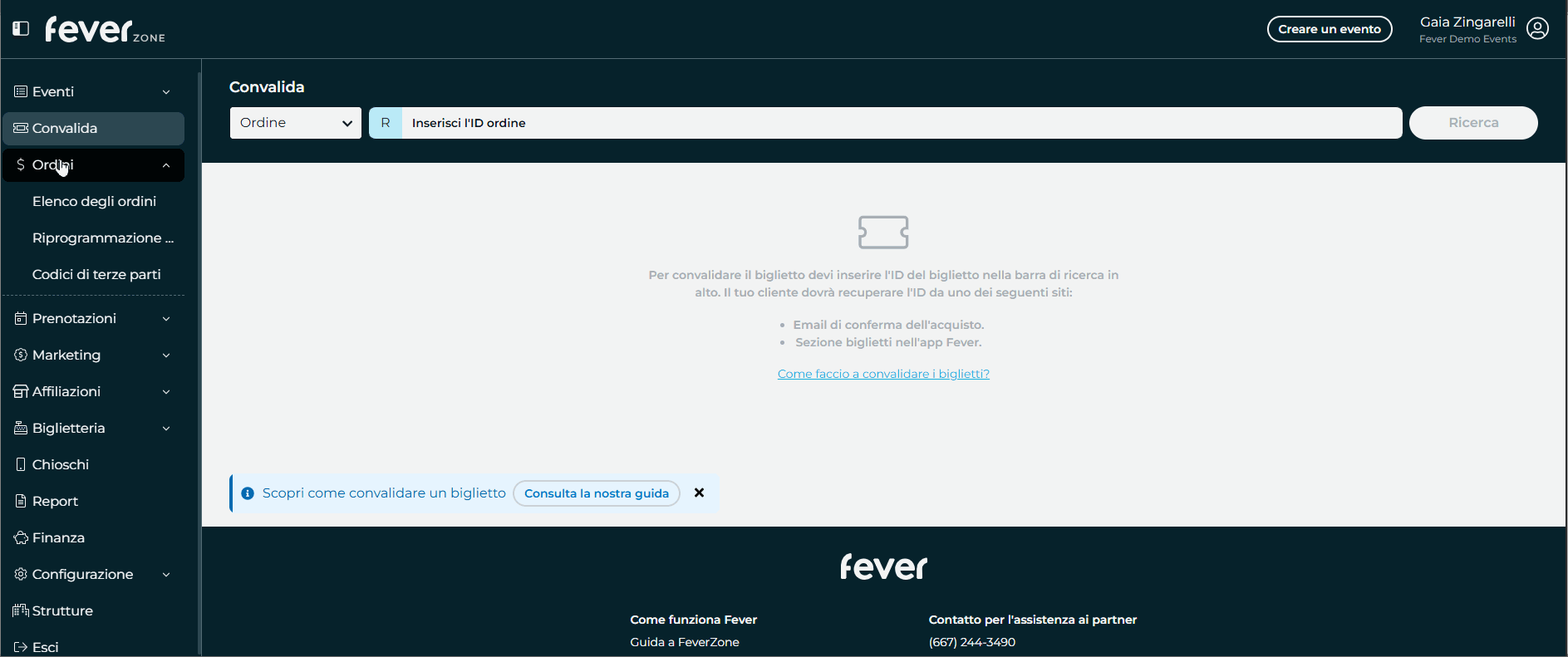Expand the Marketing chevron
The height and width of the screenshot is (657, 1568).
tap(166, 355)
